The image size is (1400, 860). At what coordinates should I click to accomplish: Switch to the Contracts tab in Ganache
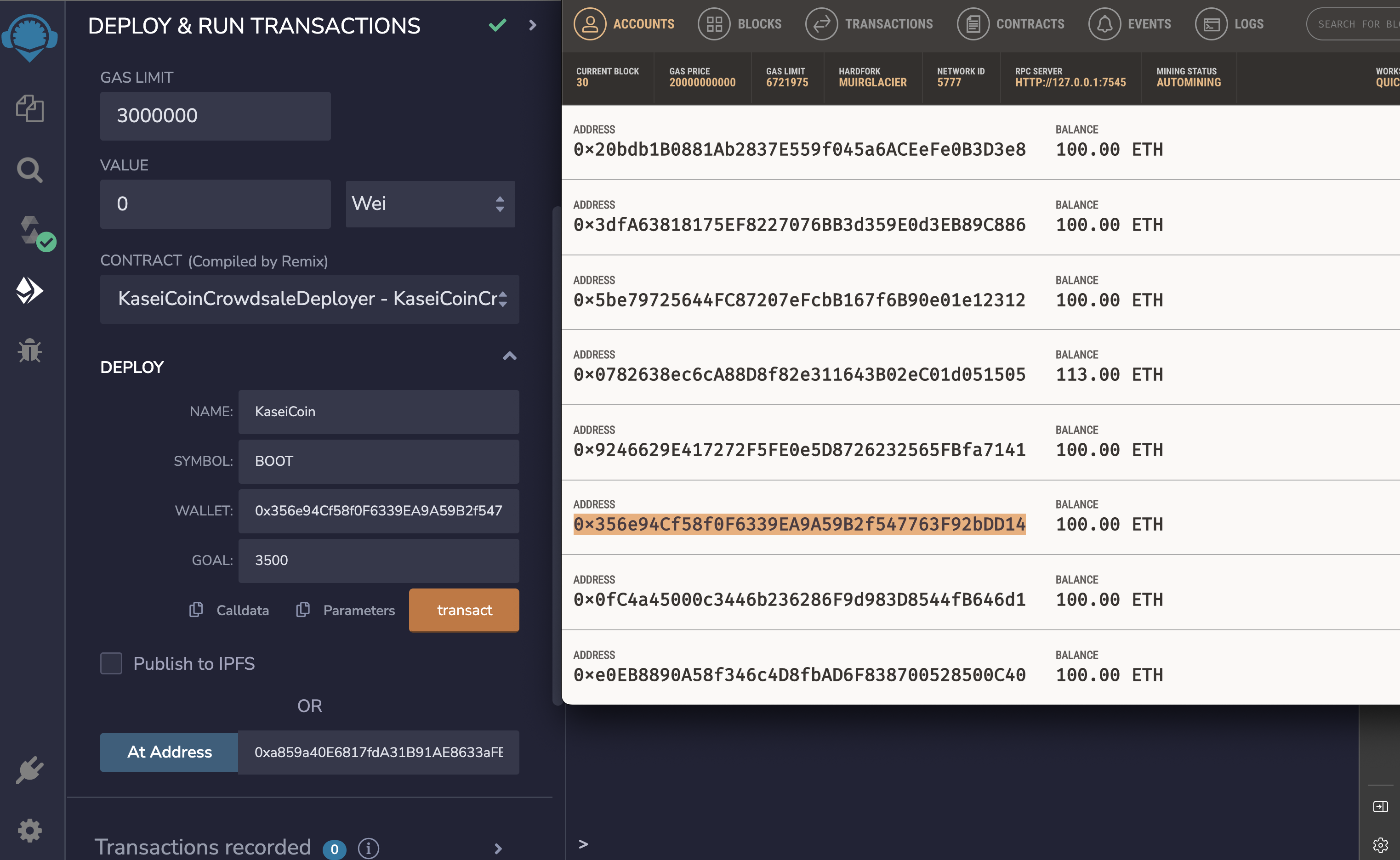click(x=1010, y=24)
